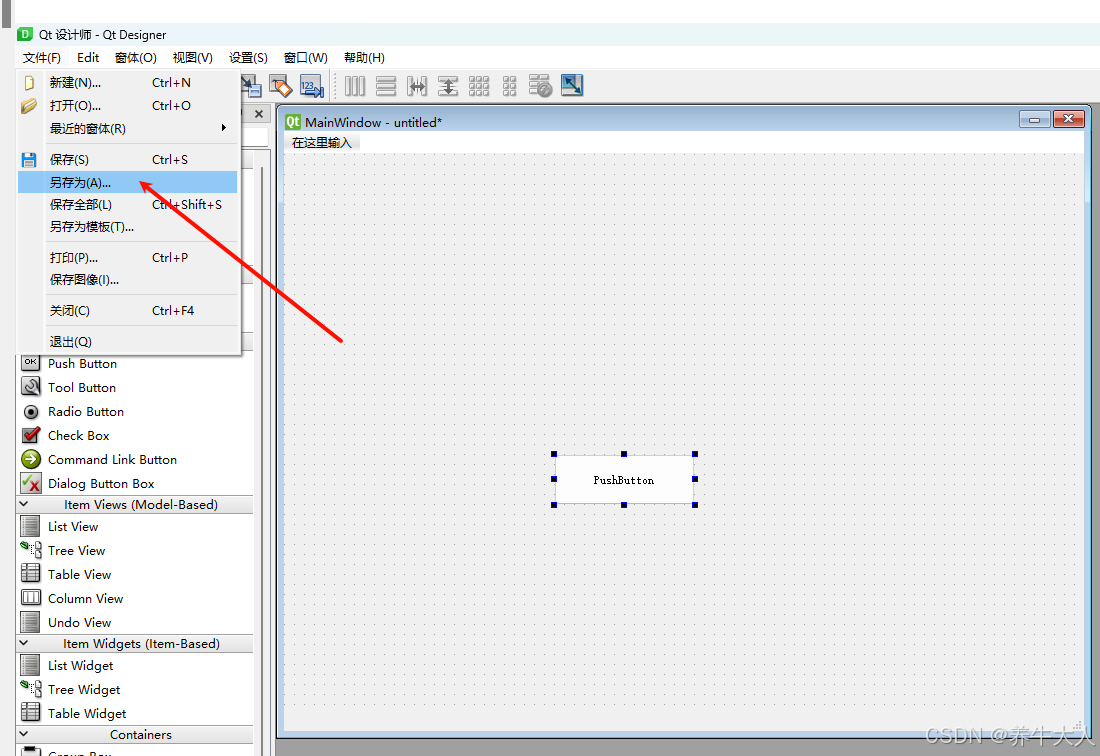Click the Qt Designer title bar icon
The height and width of the screenshot is (756, 1100).
point(25,34)
